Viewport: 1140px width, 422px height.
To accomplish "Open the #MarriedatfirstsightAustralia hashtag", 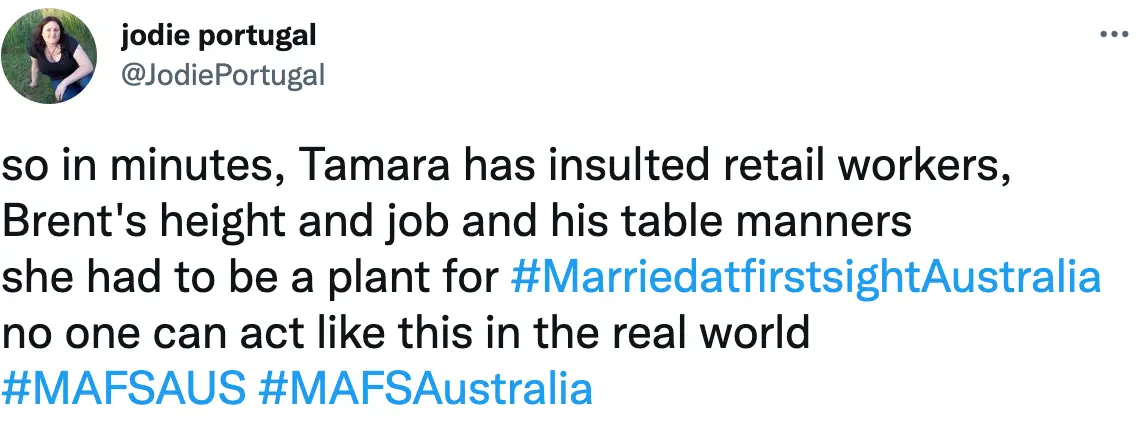I will [x=805, y=277].
